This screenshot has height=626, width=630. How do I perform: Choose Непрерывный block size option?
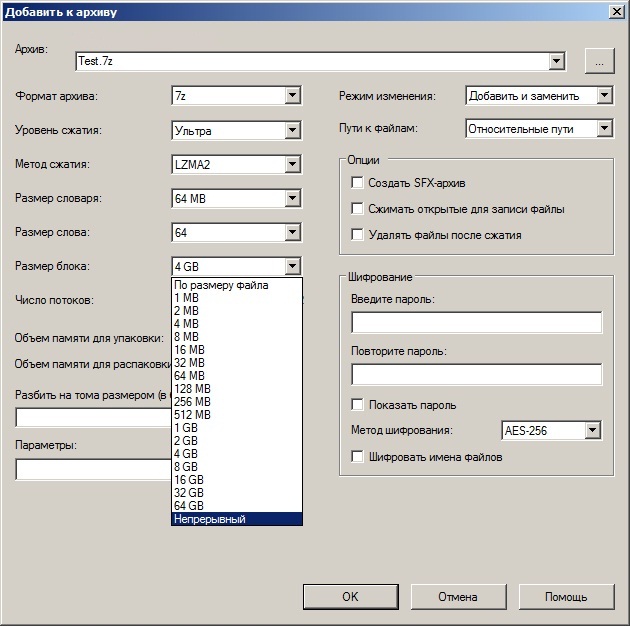tap(237, 519)
